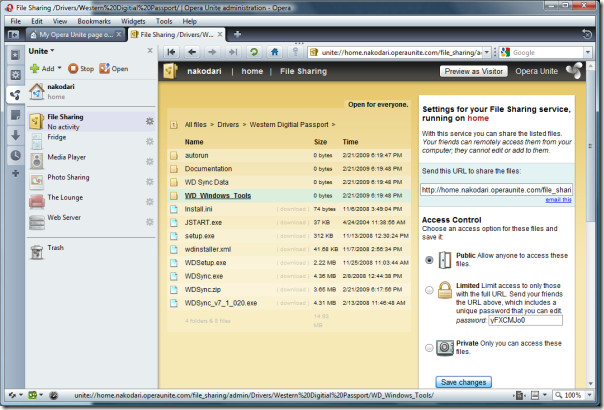
Task: Select the Limited access radio button
Action: pos(429,291)
